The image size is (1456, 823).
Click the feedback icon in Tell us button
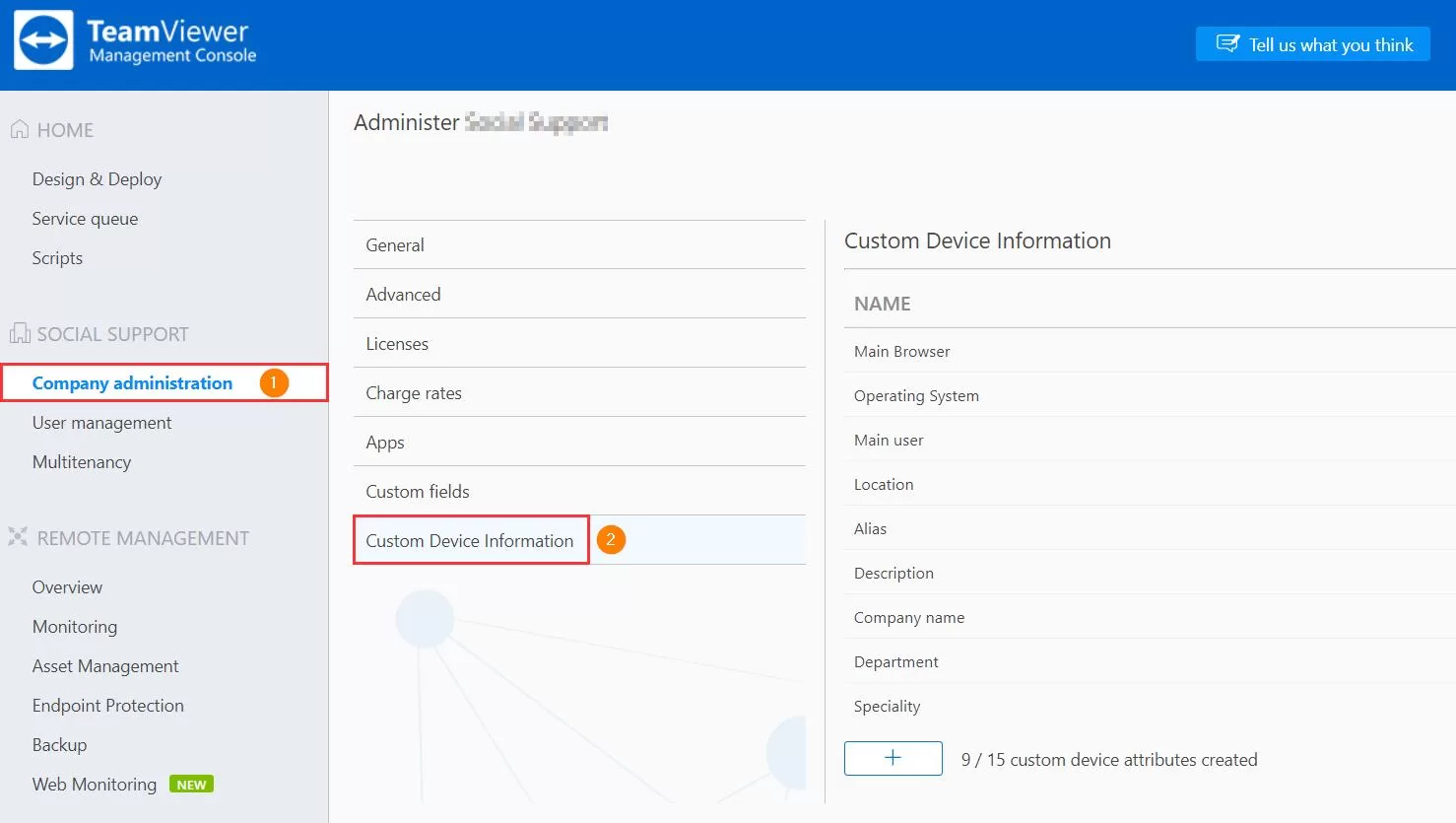pyautogui.click(x=1227, y=44)
